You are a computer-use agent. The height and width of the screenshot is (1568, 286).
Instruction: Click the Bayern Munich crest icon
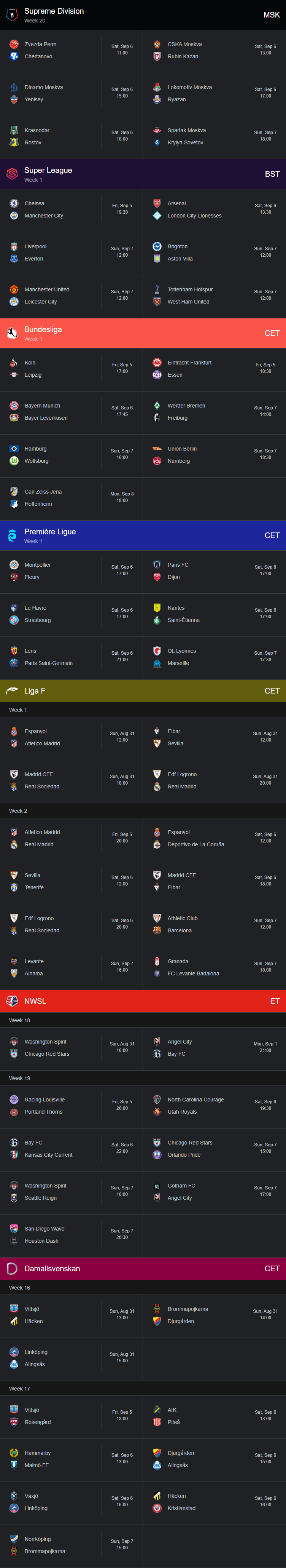pos(14,405)
